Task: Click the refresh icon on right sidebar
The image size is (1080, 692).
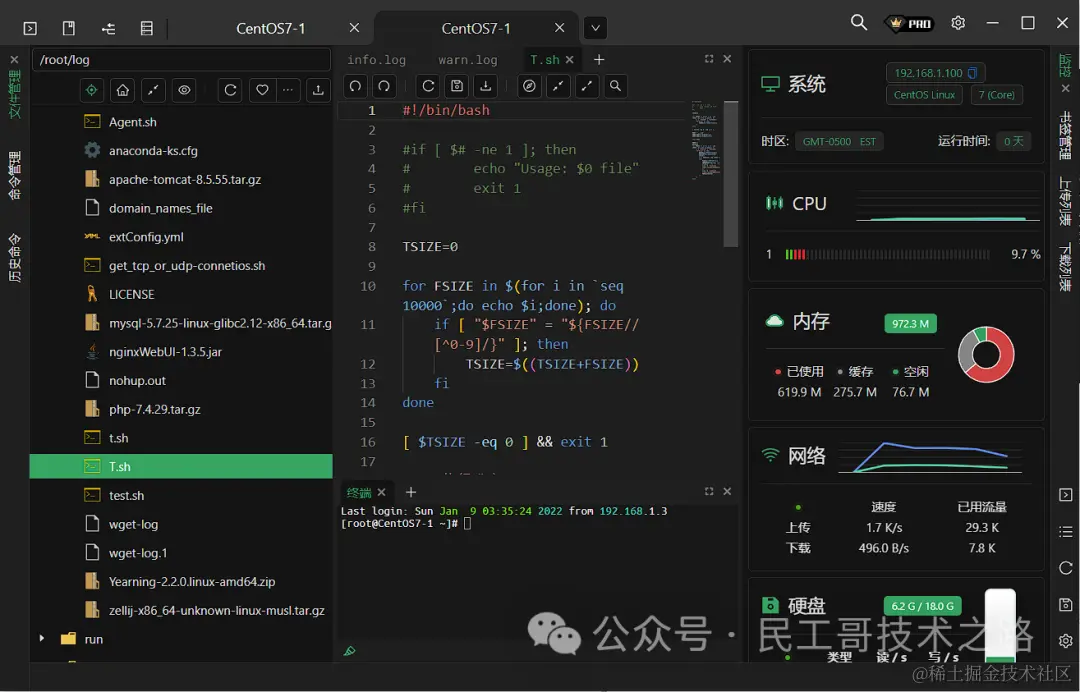Action: click(x=1066, y=568)
